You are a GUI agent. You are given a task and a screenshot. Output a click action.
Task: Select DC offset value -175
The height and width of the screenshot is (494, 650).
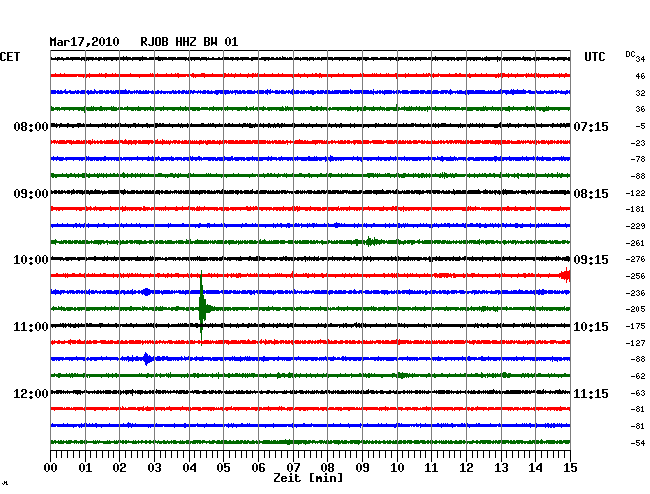click(635, 326)
